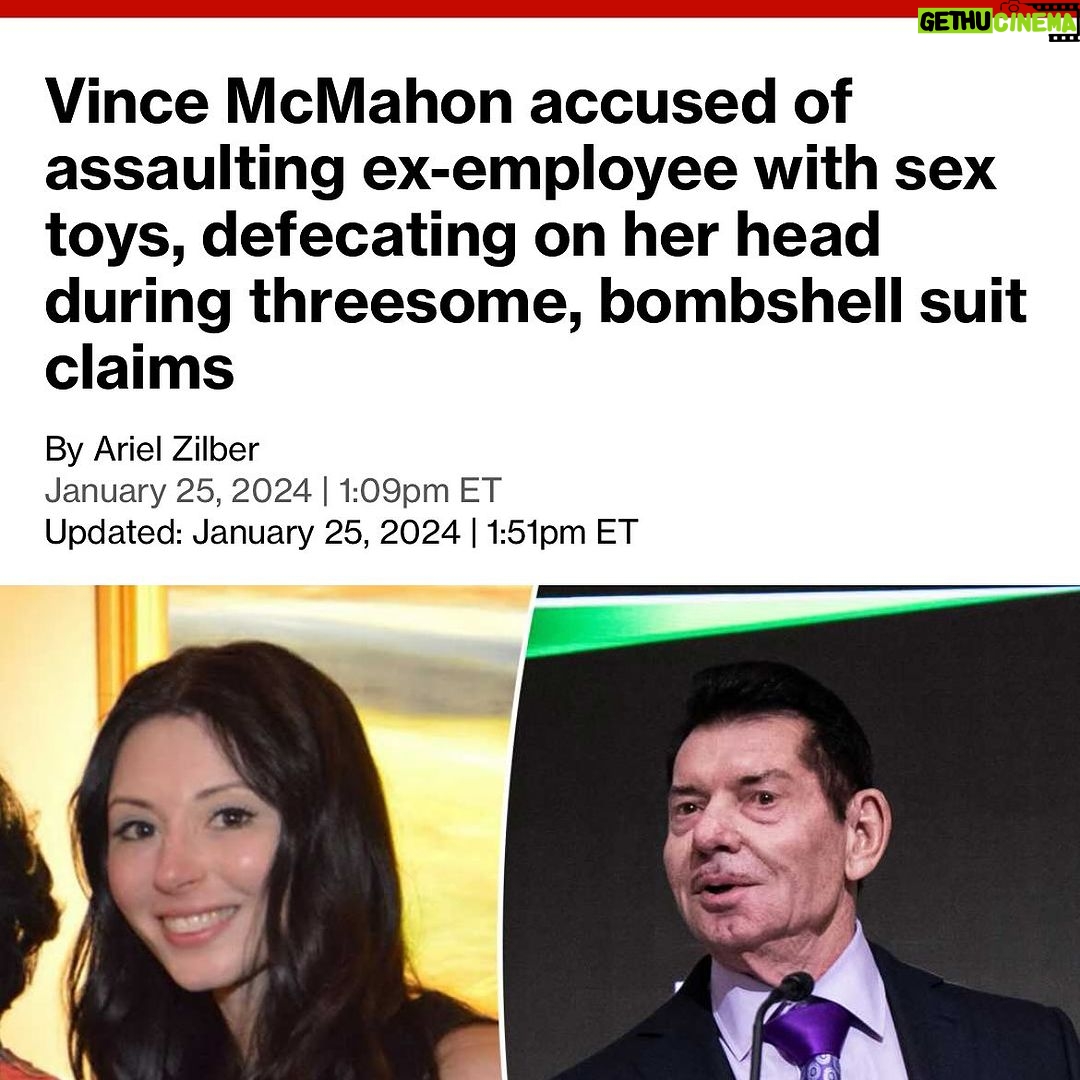
Task: Click the 1:09pm ET publish time
Action: pos(419,491)
